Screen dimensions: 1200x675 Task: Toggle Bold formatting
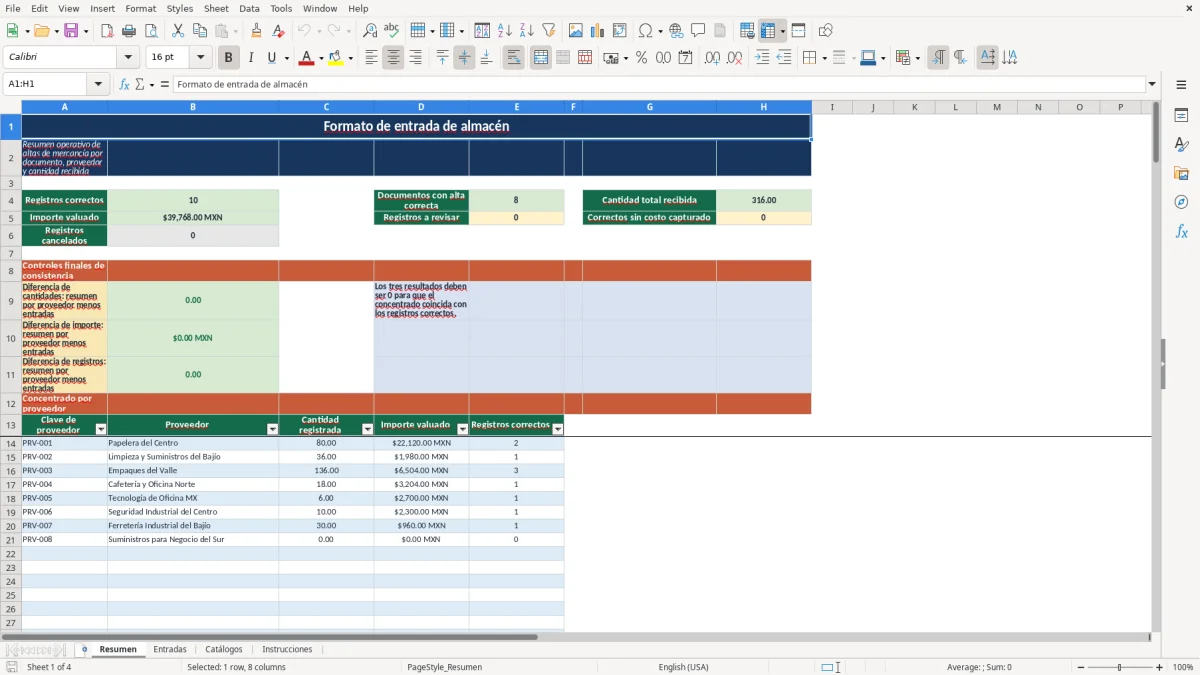click(x=229, y=58)
